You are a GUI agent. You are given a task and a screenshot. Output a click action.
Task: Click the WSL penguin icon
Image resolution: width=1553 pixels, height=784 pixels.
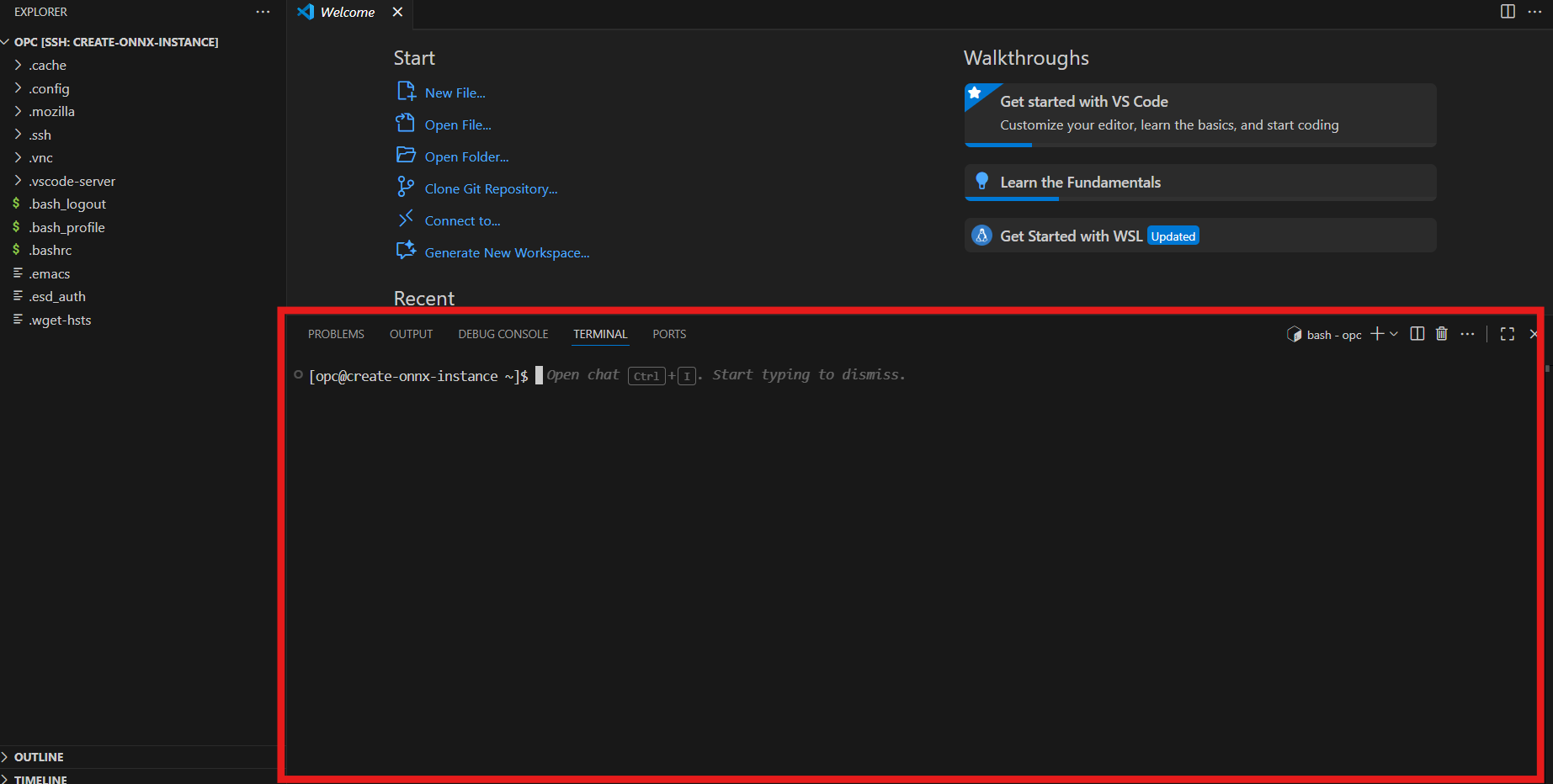981,236
